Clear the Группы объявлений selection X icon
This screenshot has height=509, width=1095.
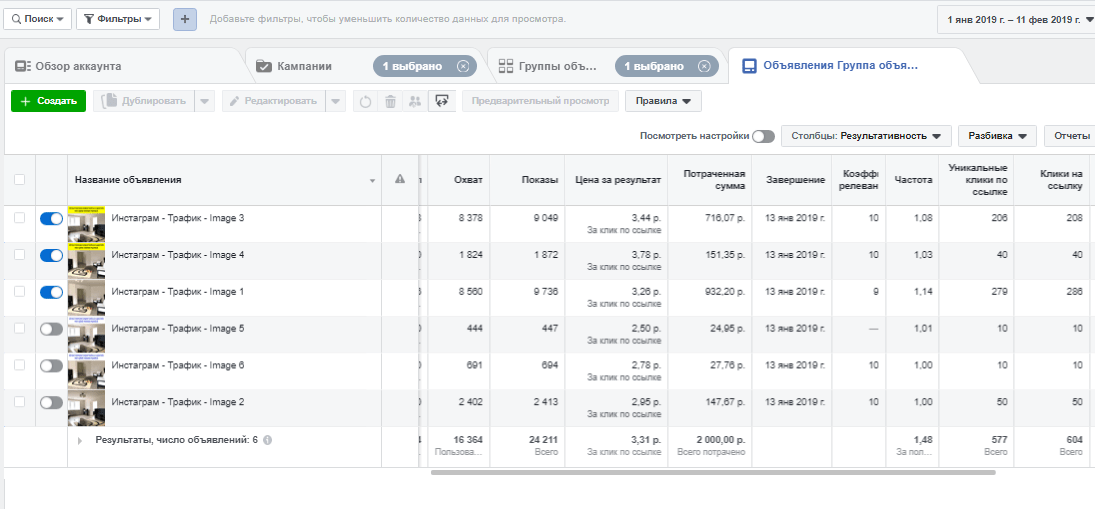pyautogui.click(x=704, y=66)
